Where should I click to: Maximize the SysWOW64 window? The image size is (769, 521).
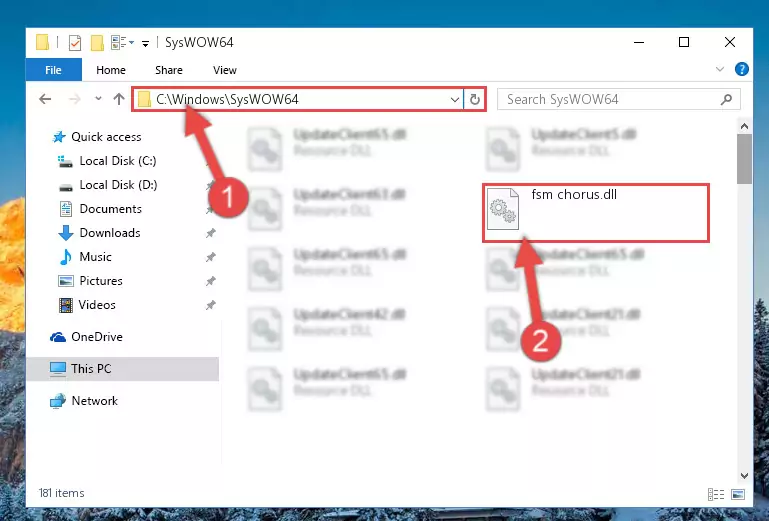point(684,43)
